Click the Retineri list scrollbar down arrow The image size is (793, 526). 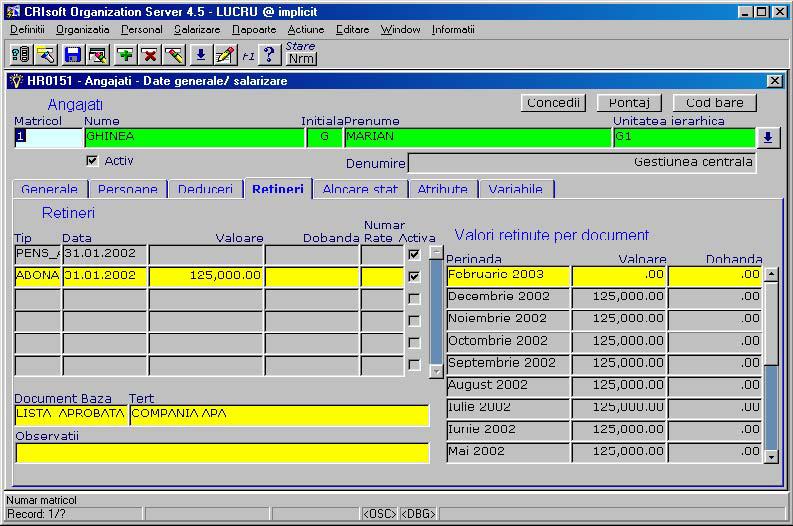coord(436,371)
